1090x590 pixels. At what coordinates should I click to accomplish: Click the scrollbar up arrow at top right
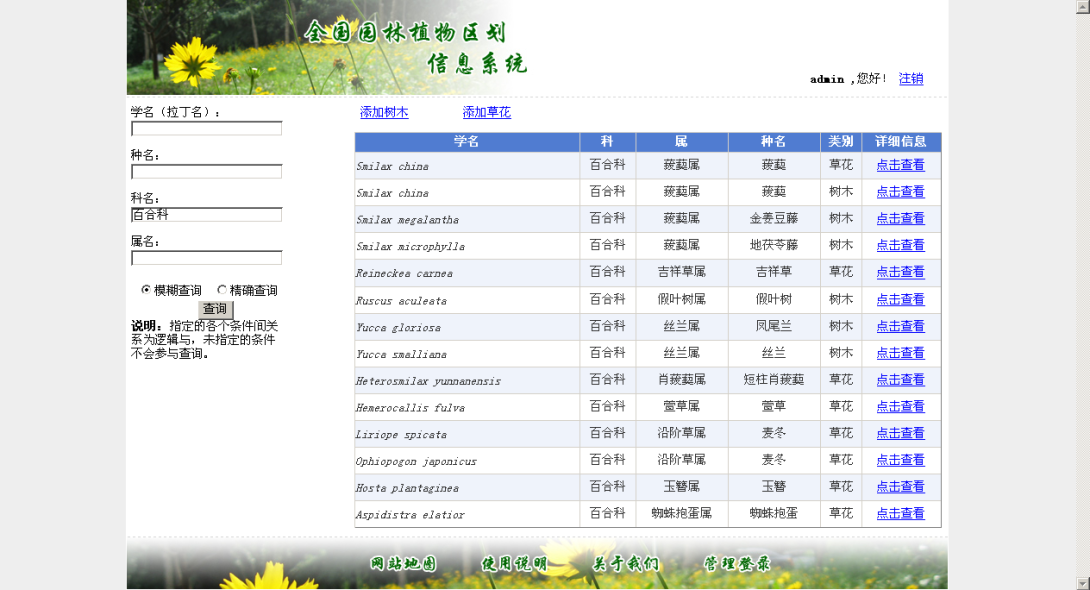1082,7
